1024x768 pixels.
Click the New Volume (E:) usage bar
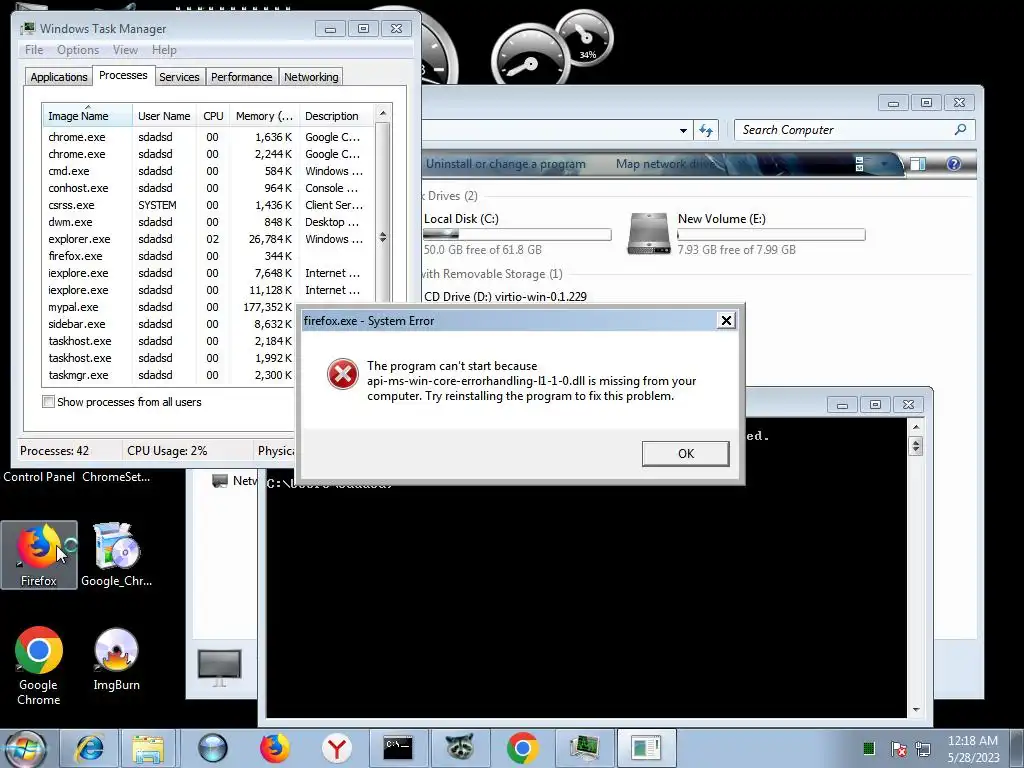(x=771, y=234)
